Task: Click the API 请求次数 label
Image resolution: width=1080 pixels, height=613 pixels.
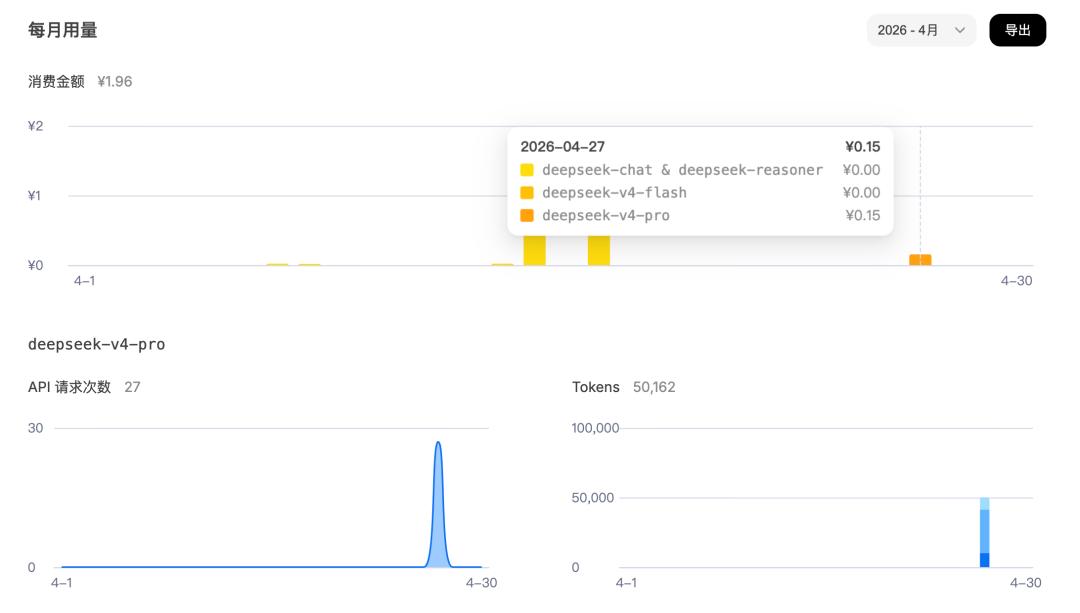Action: tap(70, 387)
